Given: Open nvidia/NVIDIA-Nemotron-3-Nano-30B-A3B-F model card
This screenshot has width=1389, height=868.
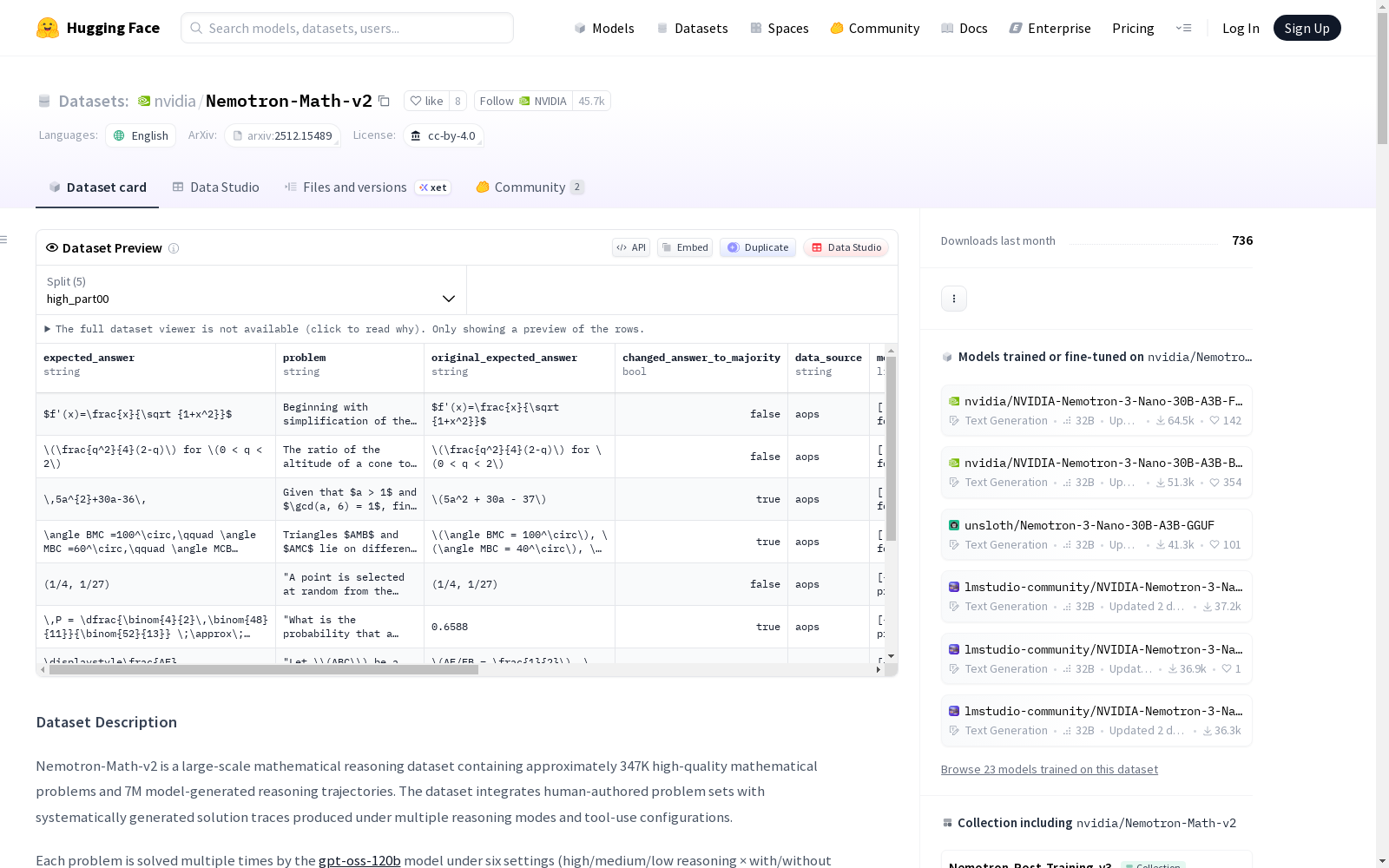Looking at the screenshot, I should [x=1096, y=411].
